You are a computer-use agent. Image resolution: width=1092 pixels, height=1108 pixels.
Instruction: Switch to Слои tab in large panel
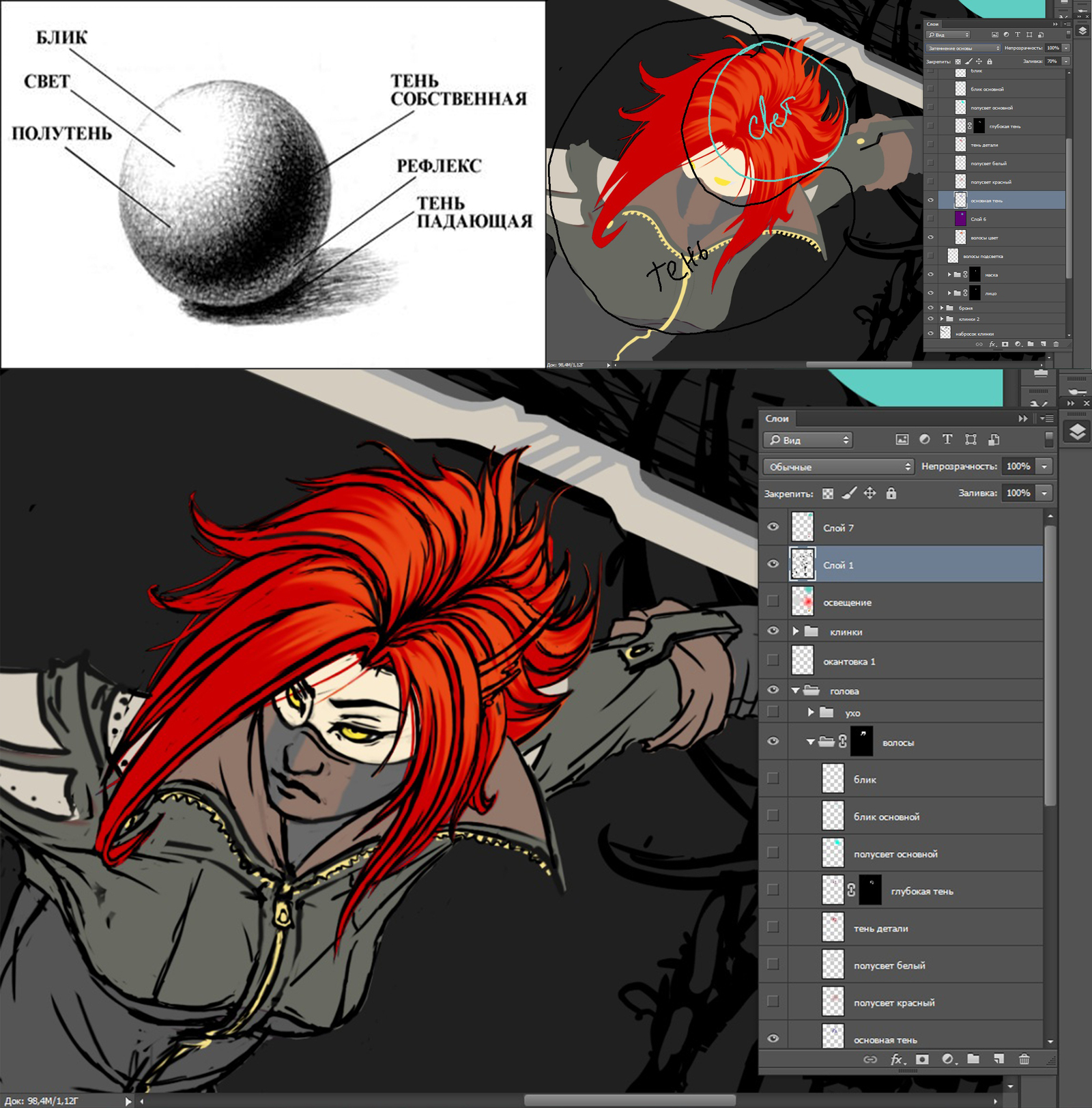coord(777,418)
